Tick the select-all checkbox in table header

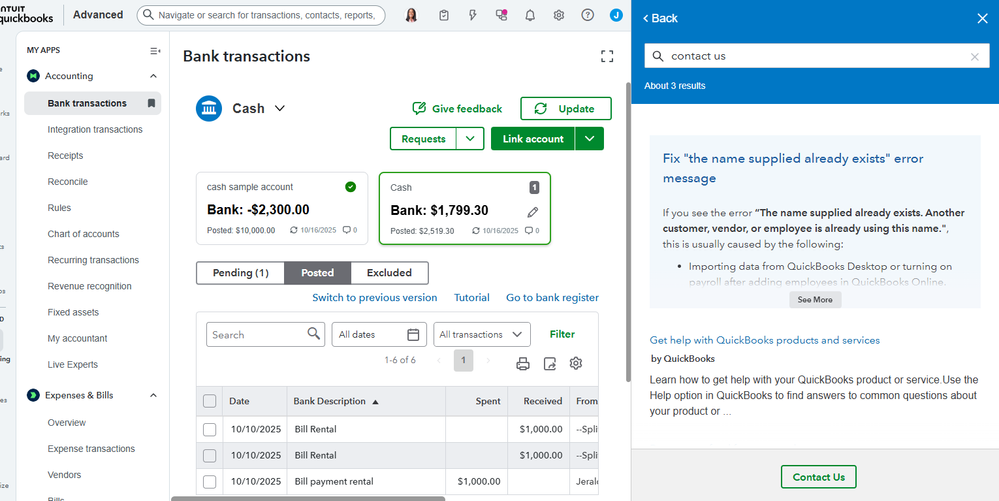click(210, 401)
